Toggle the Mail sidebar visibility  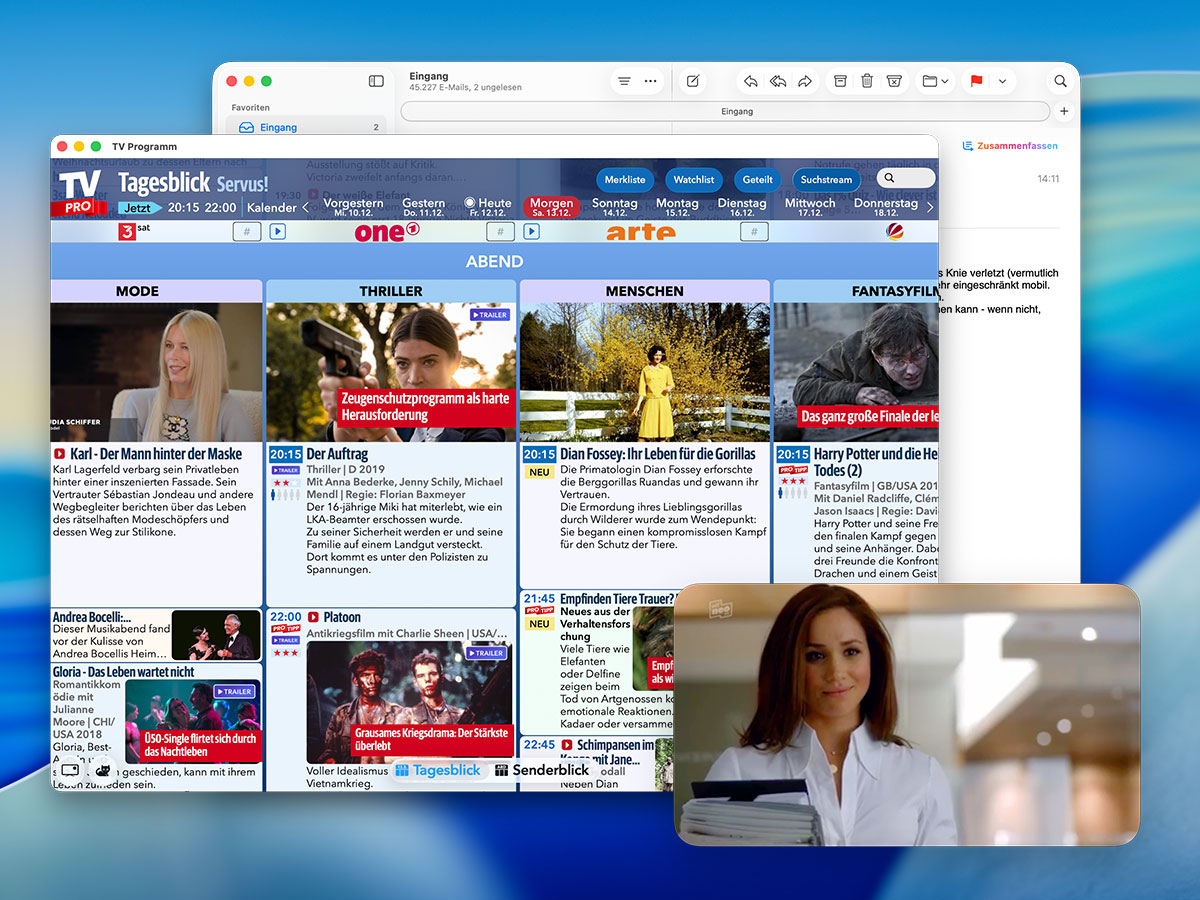376,81
